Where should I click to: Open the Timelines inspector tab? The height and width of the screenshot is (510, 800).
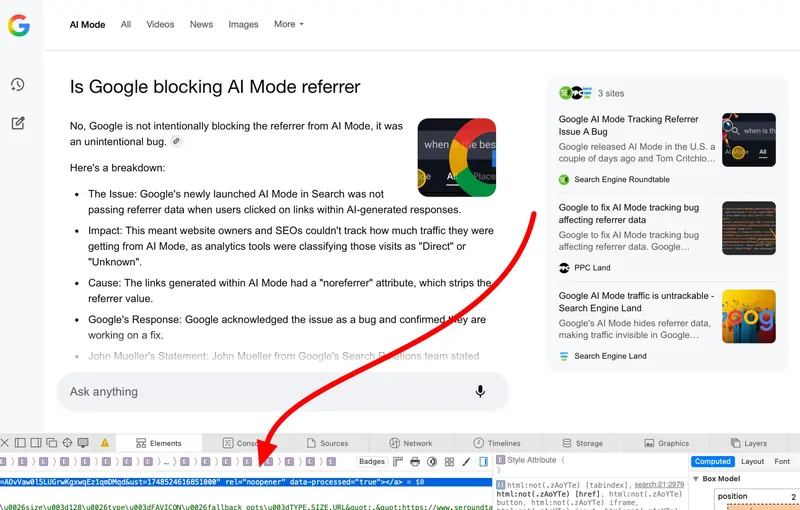[497, 443]
